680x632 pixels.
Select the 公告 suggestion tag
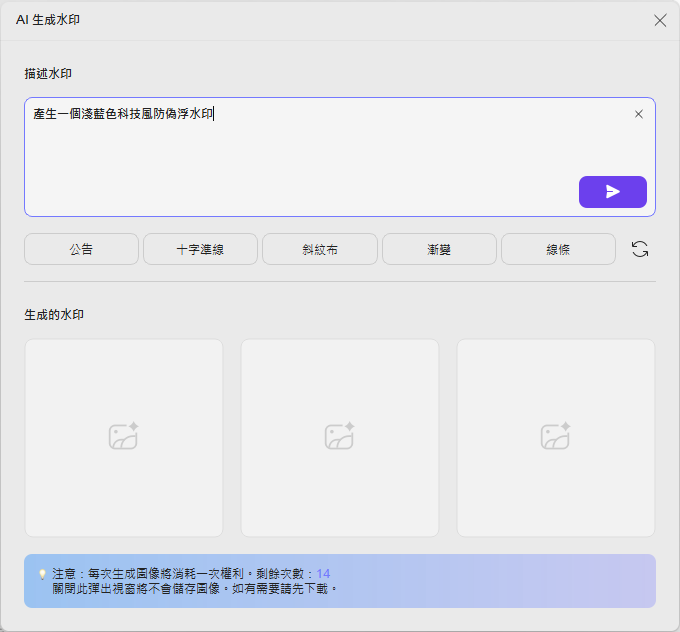(x=81, y=249)
